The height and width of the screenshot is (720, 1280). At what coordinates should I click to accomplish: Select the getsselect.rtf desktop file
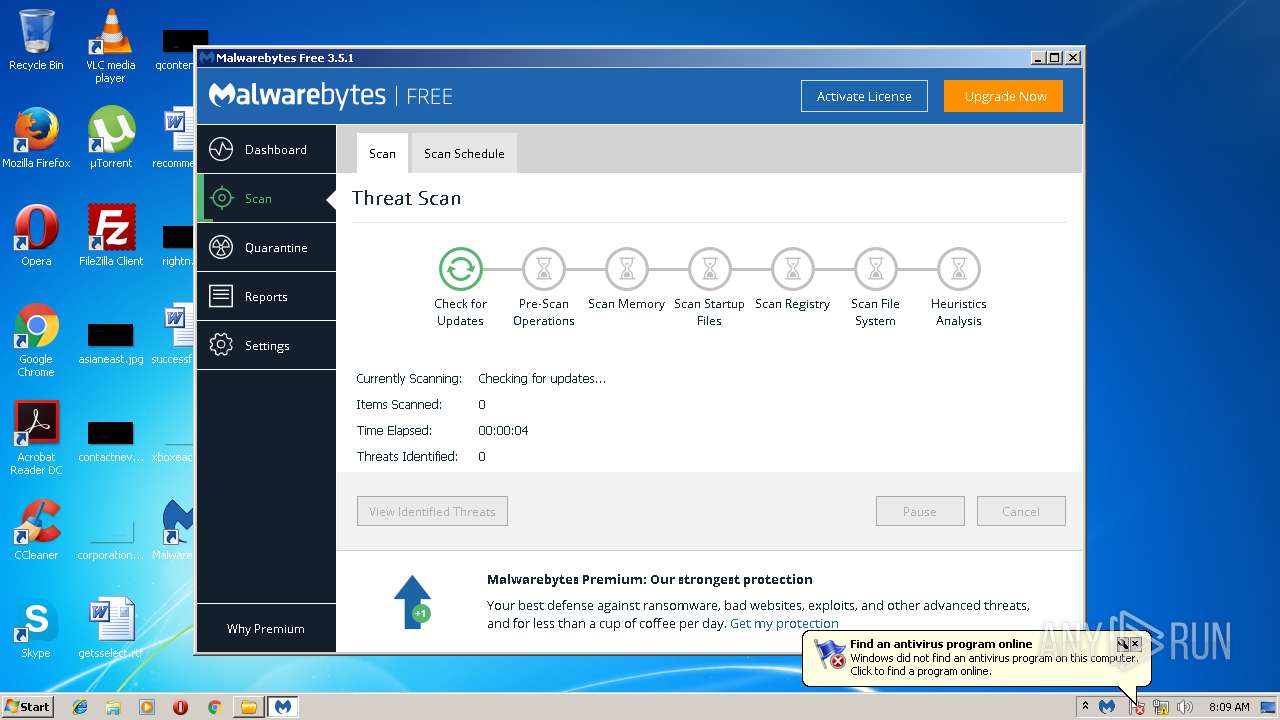111,628
